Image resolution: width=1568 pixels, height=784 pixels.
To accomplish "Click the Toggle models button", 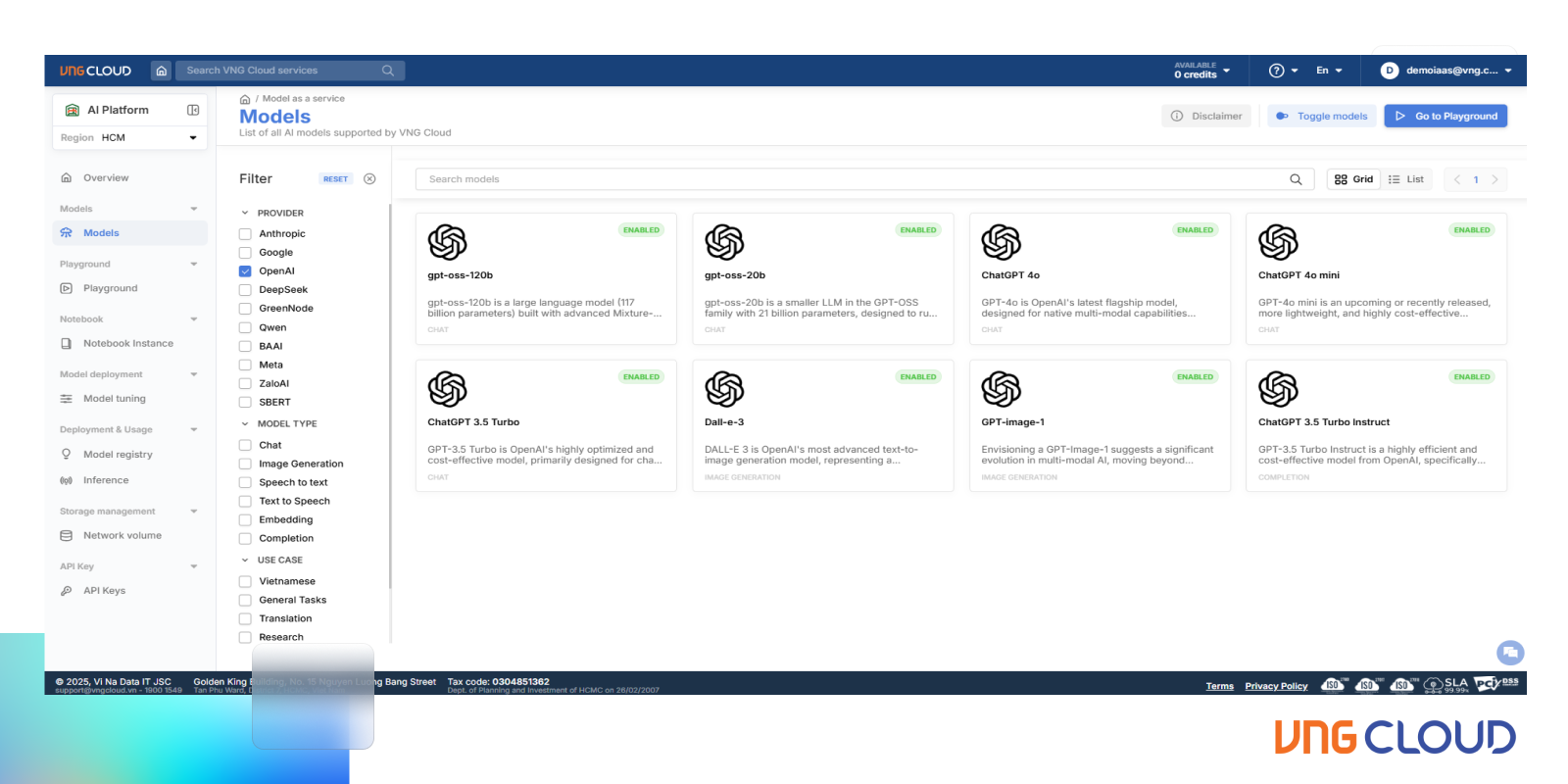I will [x=1322, y=117].
